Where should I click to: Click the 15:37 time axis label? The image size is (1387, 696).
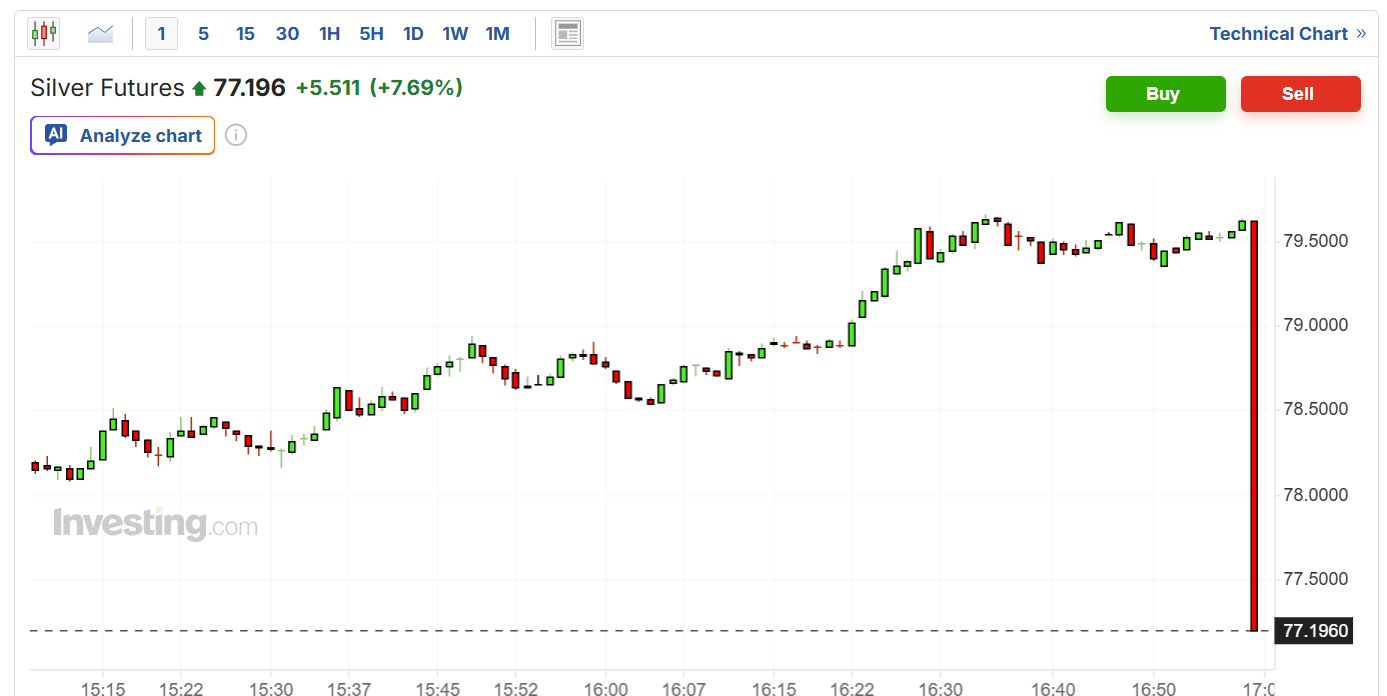click(349, 689)
